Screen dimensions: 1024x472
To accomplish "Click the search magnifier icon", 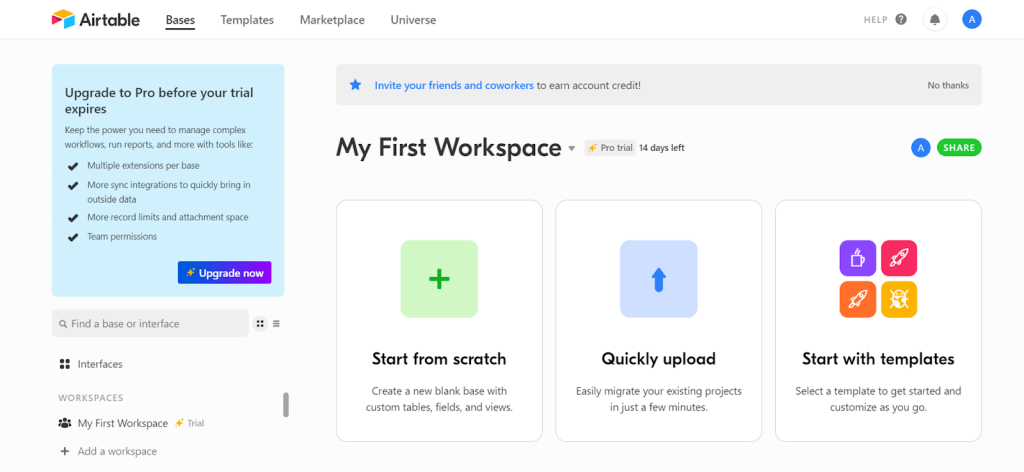I will pyautogui.click(x=63, y=324).
